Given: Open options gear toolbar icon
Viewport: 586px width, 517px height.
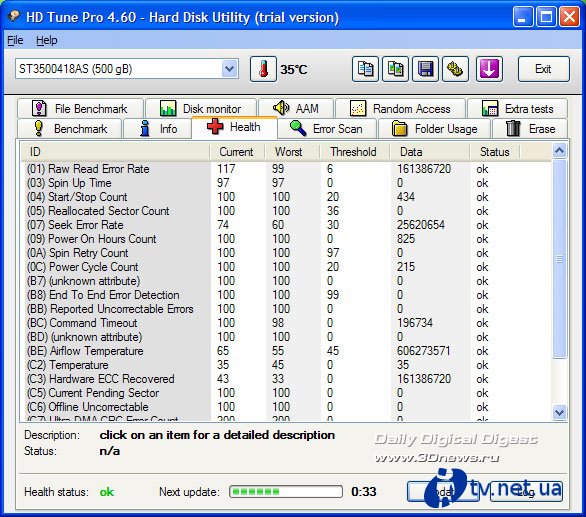Looking at the screenshot, I should click(455, 69).
